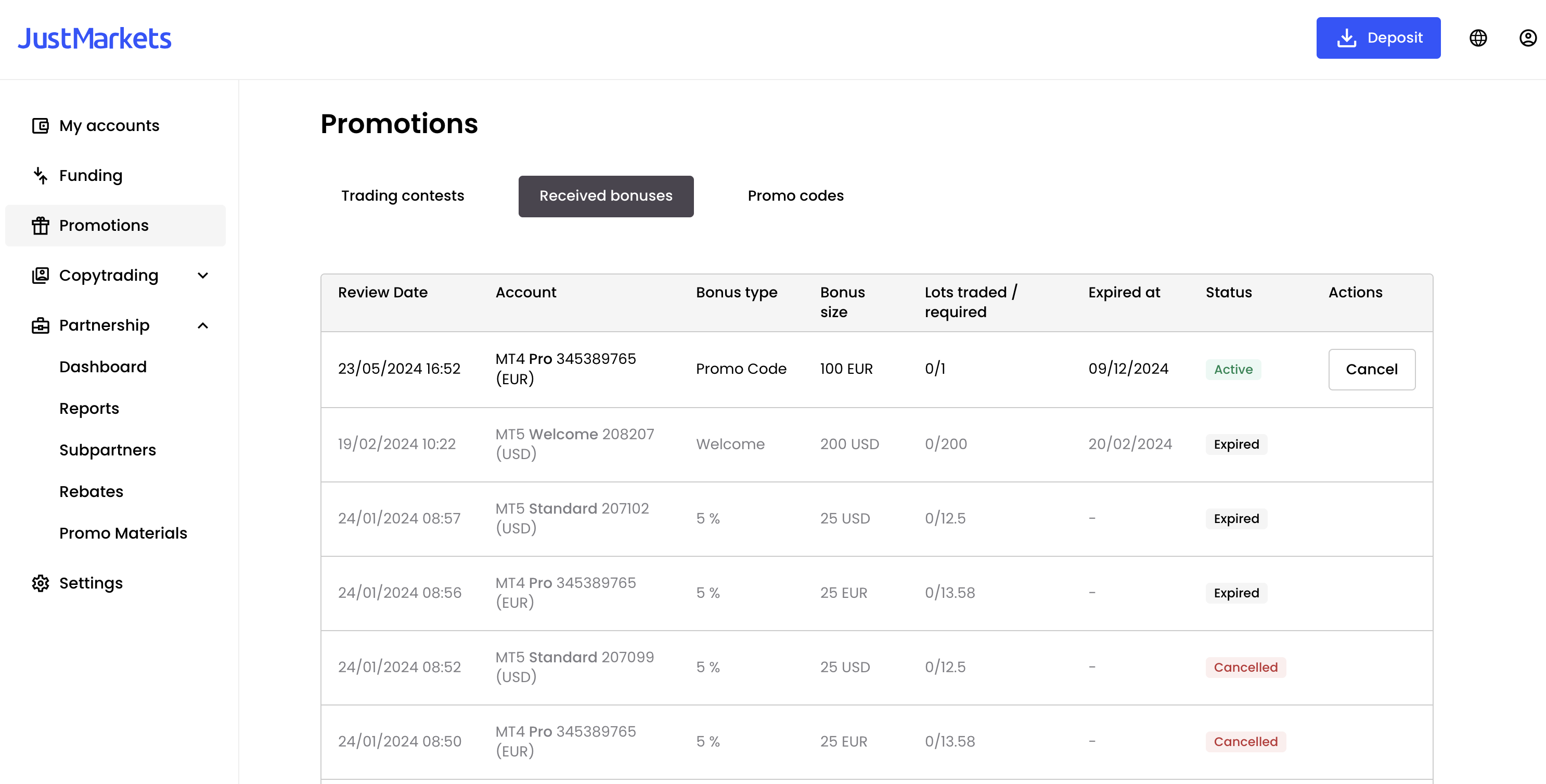Switch to Promo codes tab
This screenshot has width=1546, height=784.
click(795, 196)
